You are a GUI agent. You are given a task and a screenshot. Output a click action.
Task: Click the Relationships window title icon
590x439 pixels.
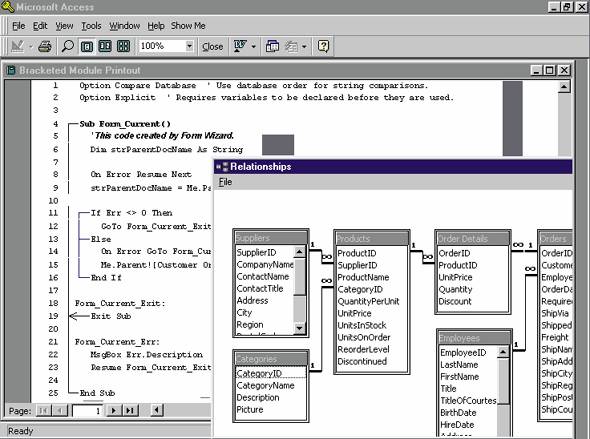(x=222, y=167)
